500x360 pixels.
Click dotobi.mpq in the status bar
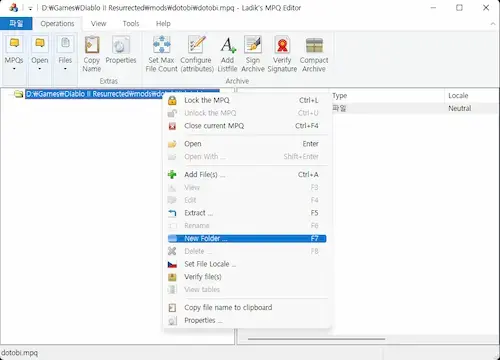19,353
